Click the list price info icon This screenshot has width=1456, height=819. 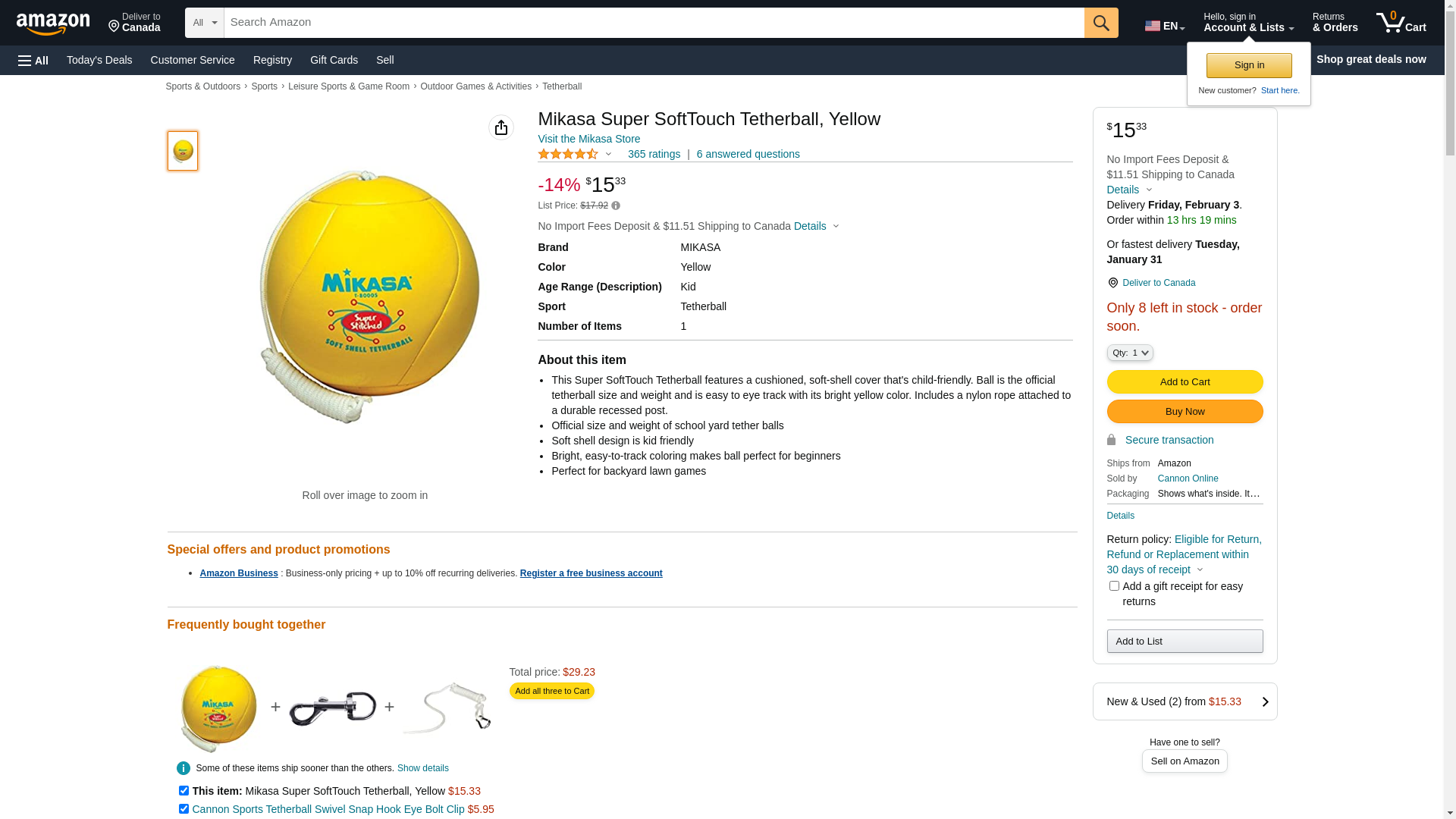[616, 206]
